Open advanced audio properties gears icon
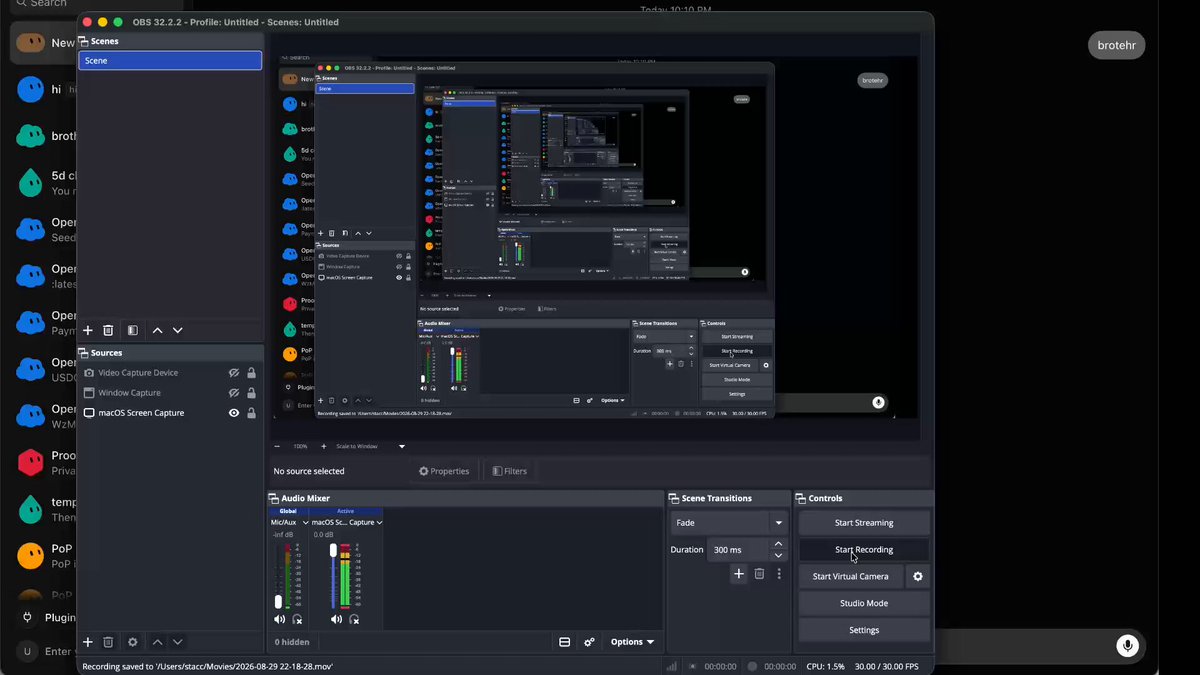 coord(589,642)
